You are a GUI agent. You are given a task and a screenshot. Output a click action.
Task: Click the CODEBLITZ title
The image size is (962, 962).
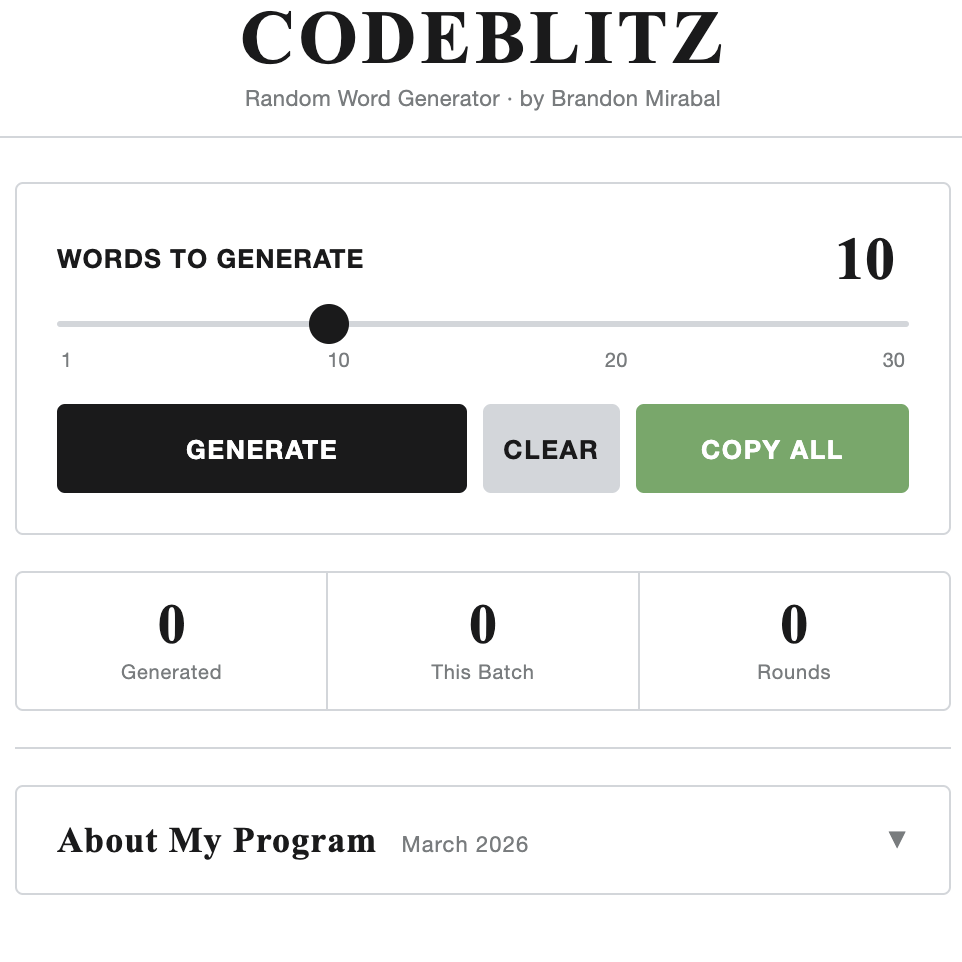(481, 40)
